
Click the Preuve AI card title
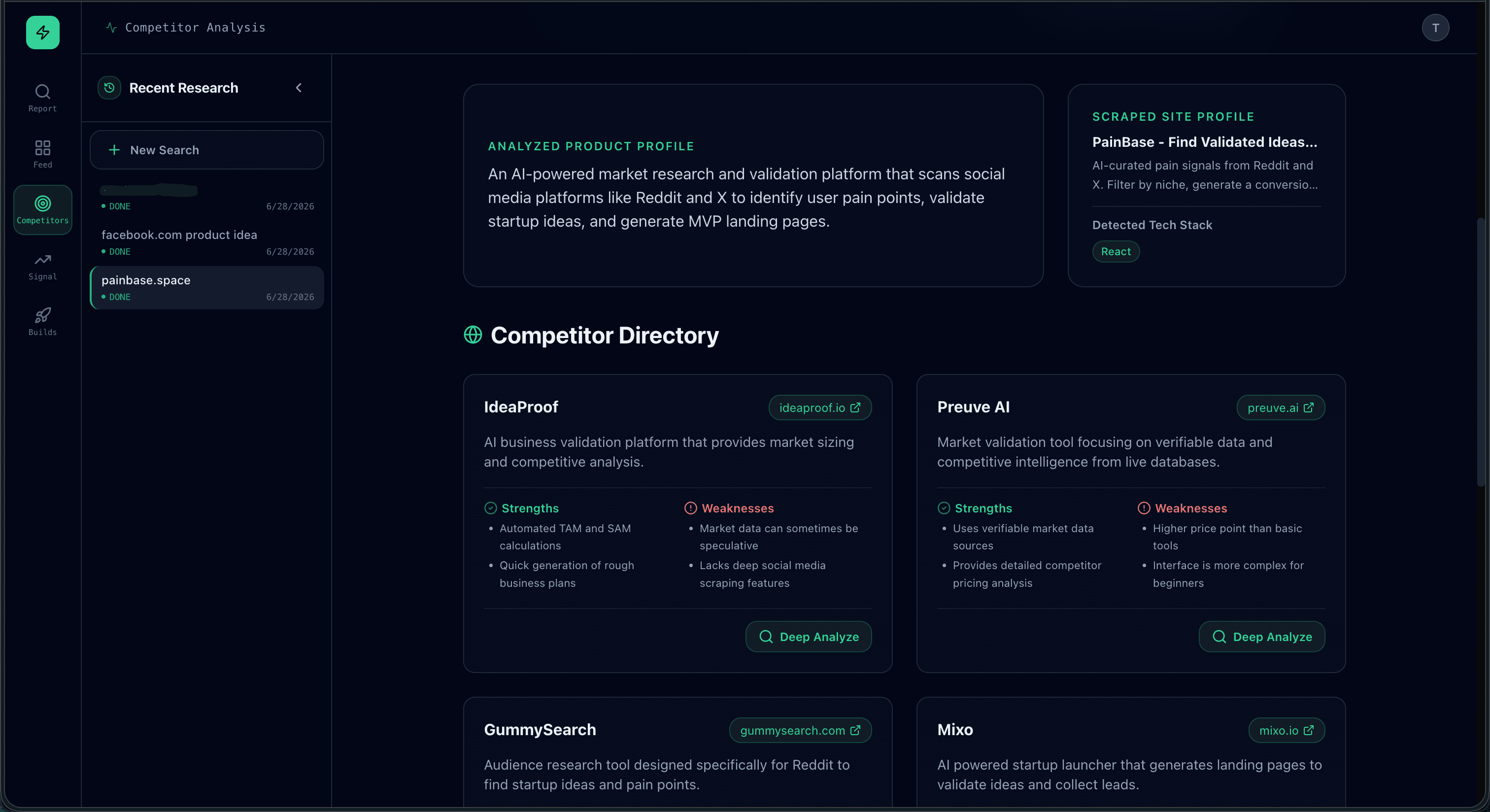(x=974, y=407)
